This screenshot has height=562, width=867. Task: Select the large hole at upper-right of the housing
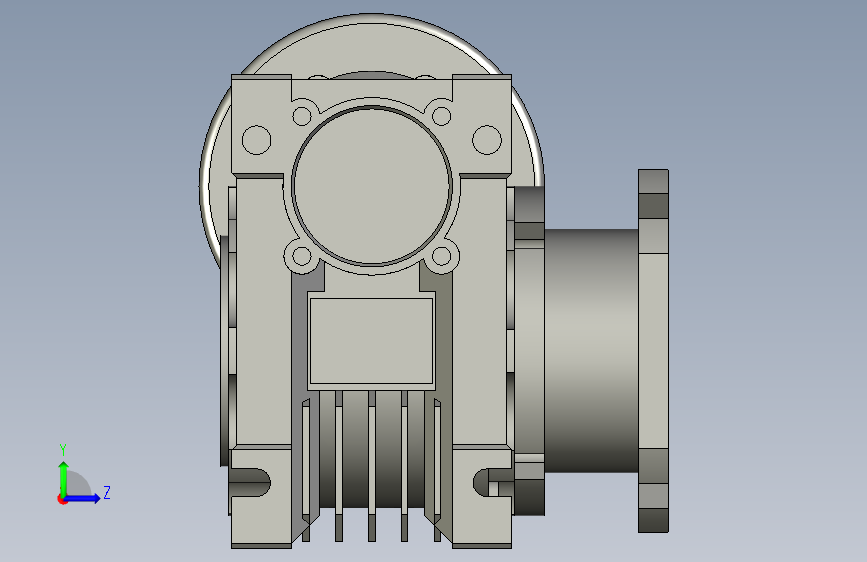pos(487,140)
